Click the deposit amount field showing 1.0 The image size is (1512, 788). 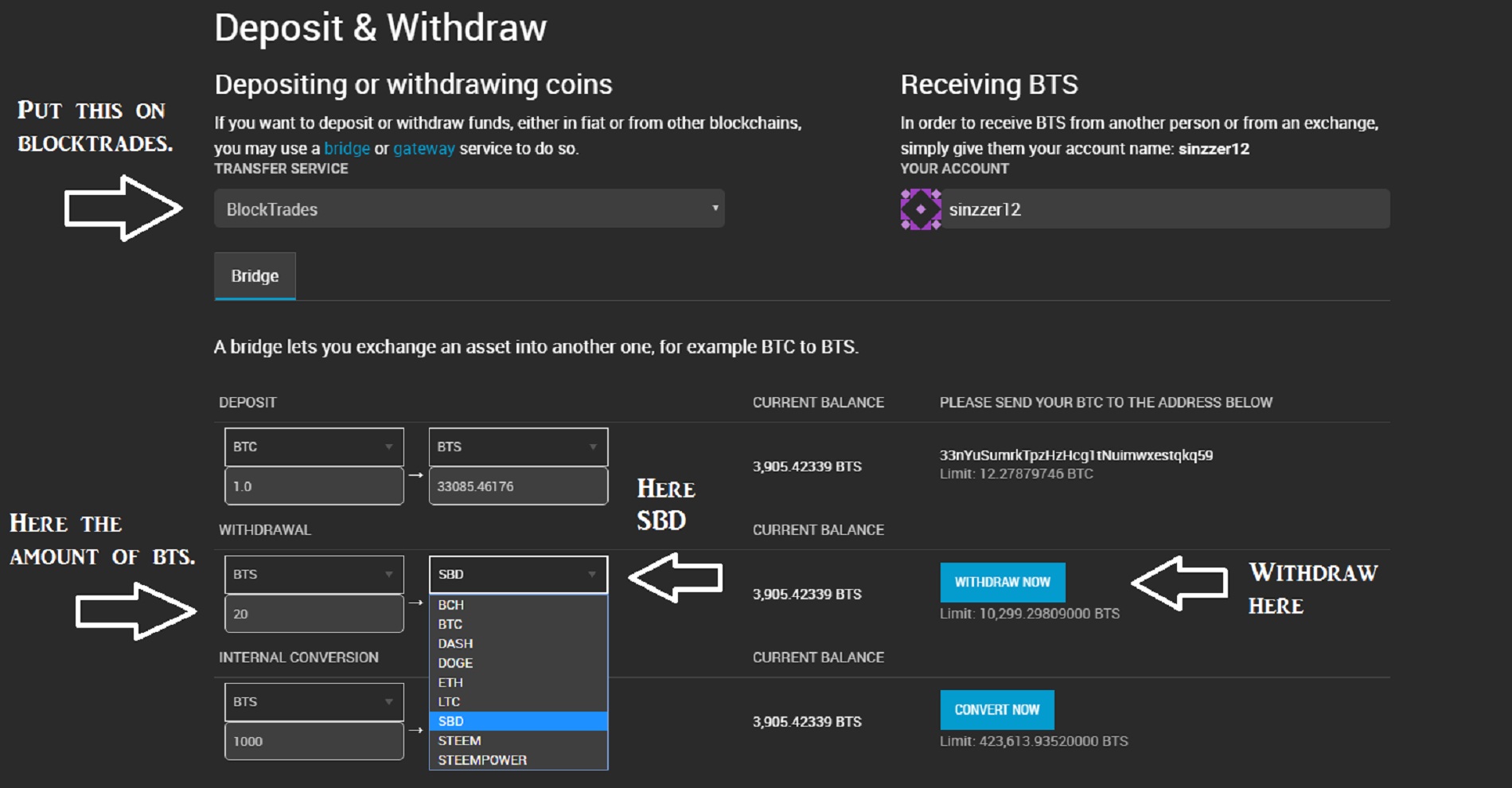coord(314,486)
